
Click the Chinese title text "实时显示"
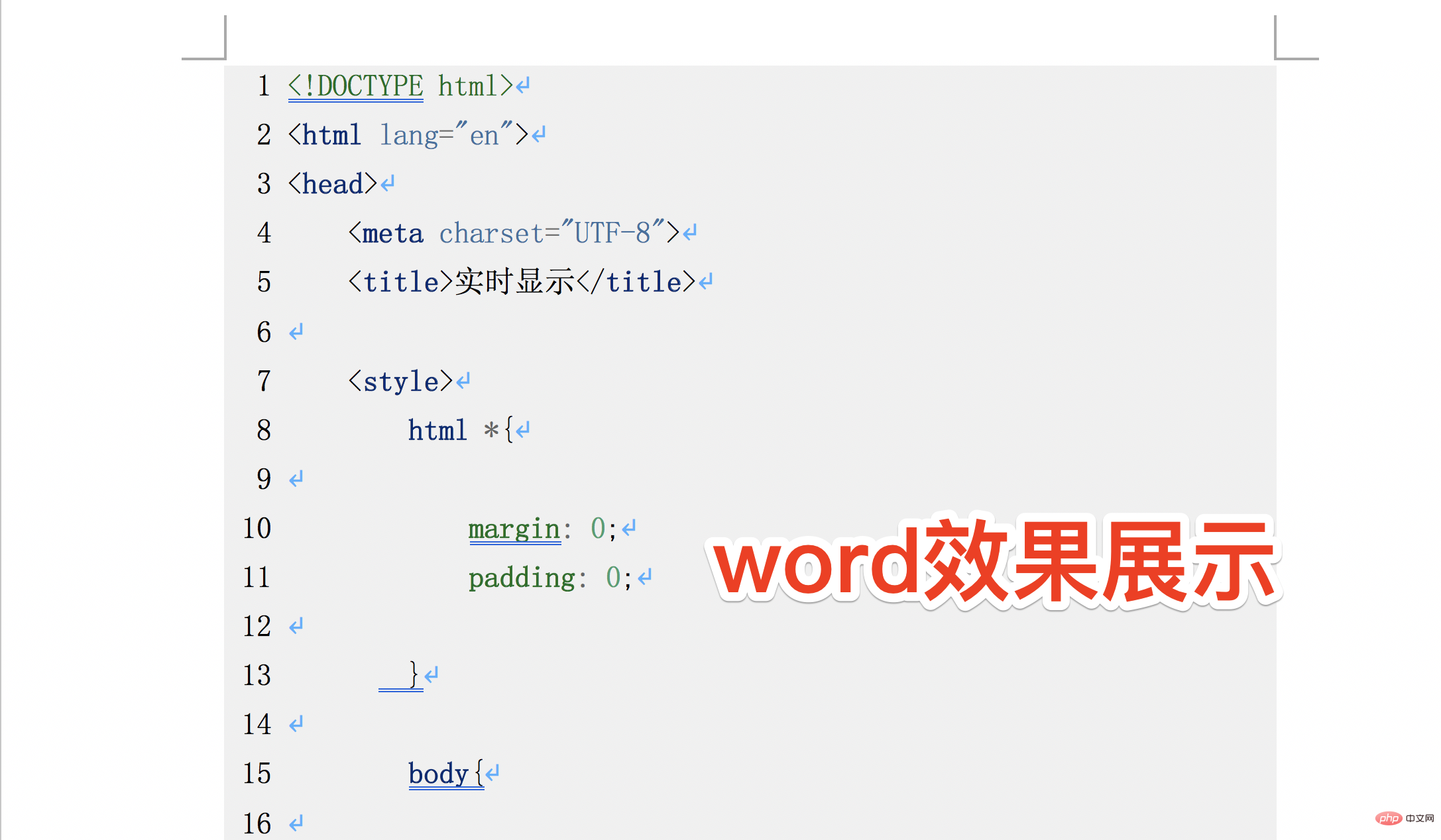coord(515,282)
